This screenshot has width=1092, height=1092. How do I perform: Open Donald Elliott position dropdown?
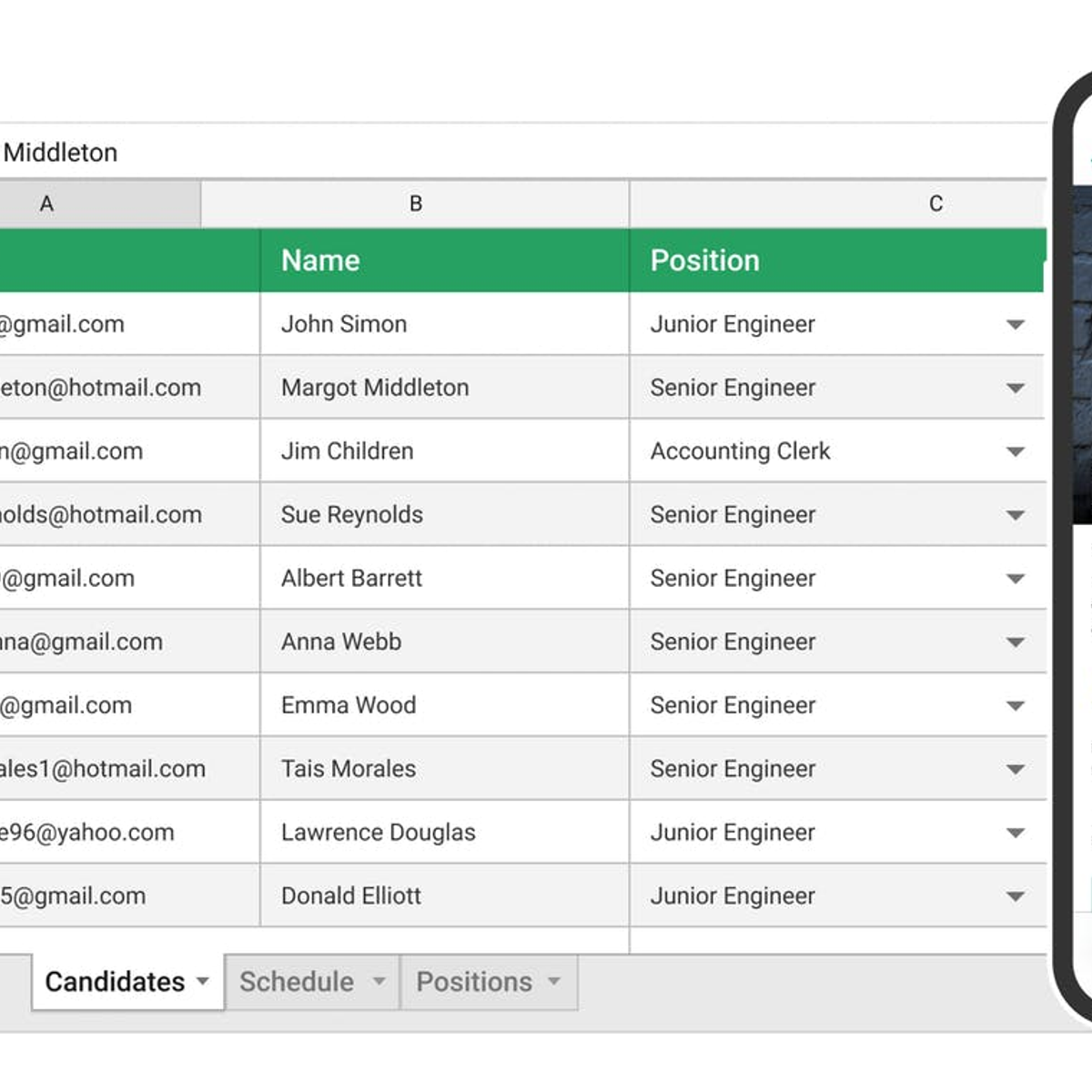[1016, 896]
